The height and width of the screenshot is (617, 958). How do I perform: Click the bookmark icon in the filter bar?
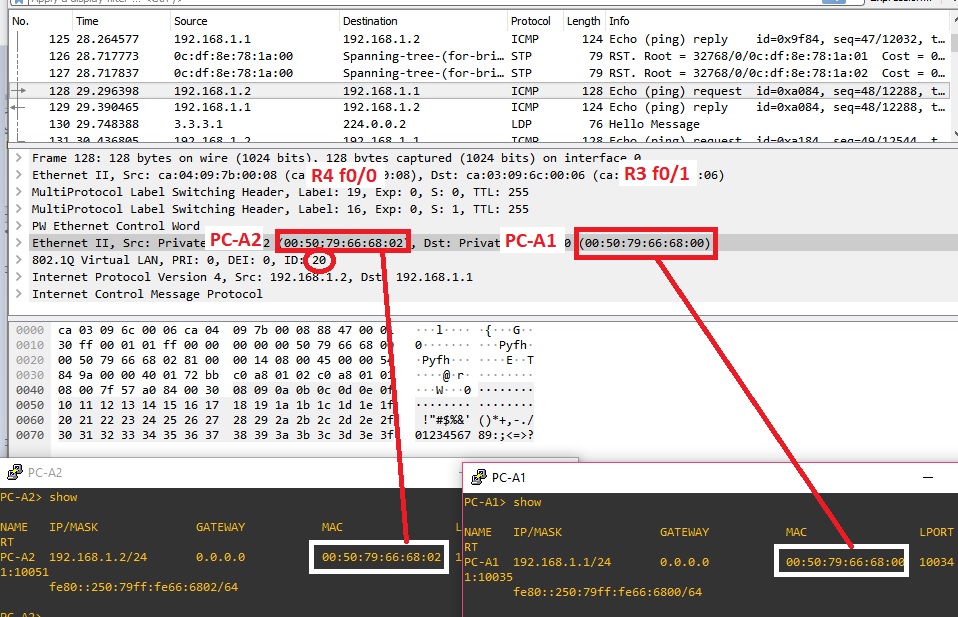18,4
